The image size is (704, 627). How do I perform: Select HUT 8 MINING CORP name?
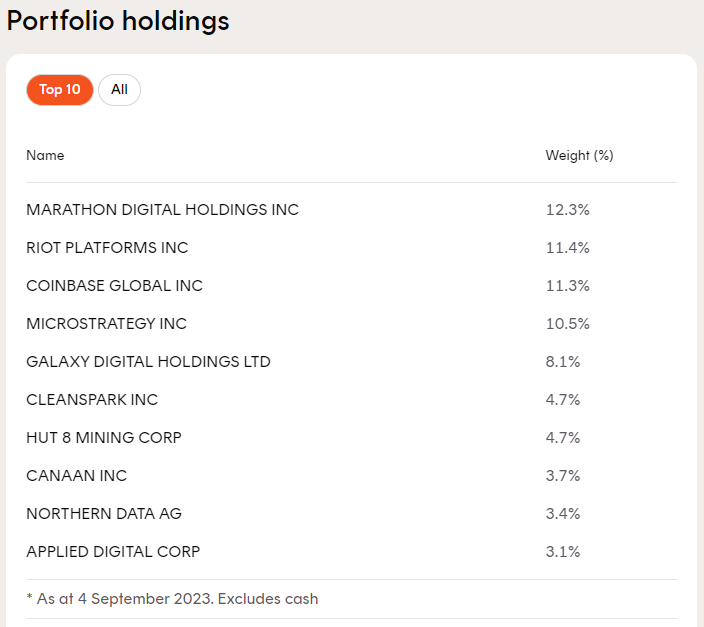(104, 437)
